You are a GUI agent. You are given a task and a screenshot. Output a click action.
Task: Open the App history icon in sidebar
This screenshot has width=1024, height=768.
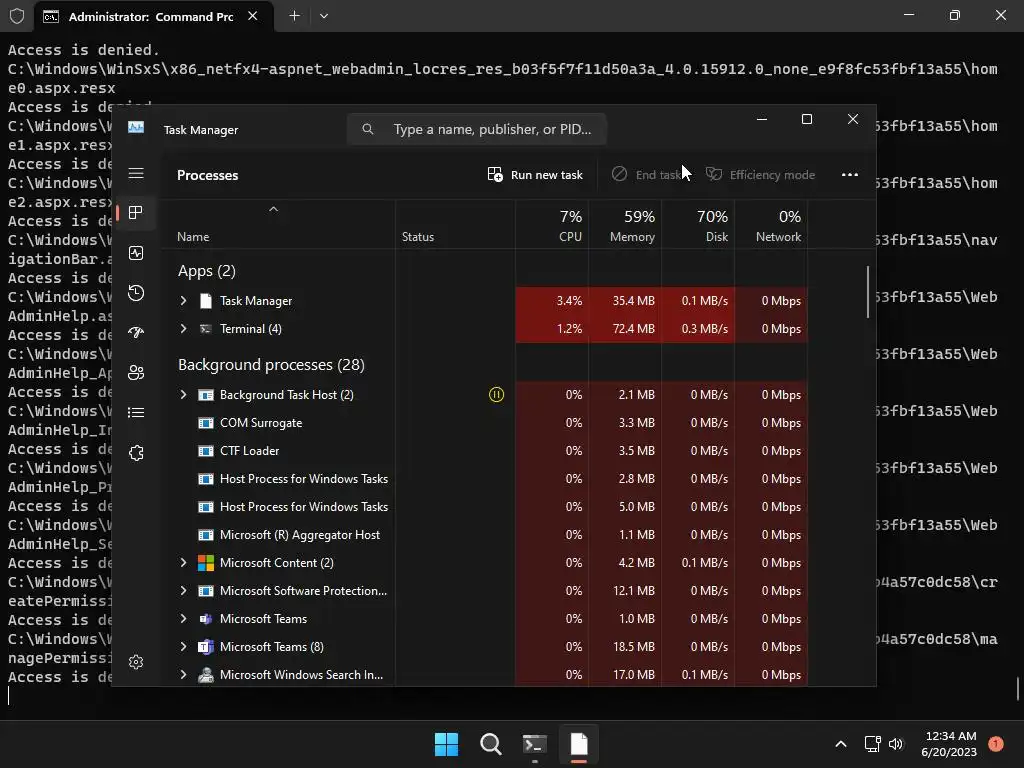[x=136, y=293]
